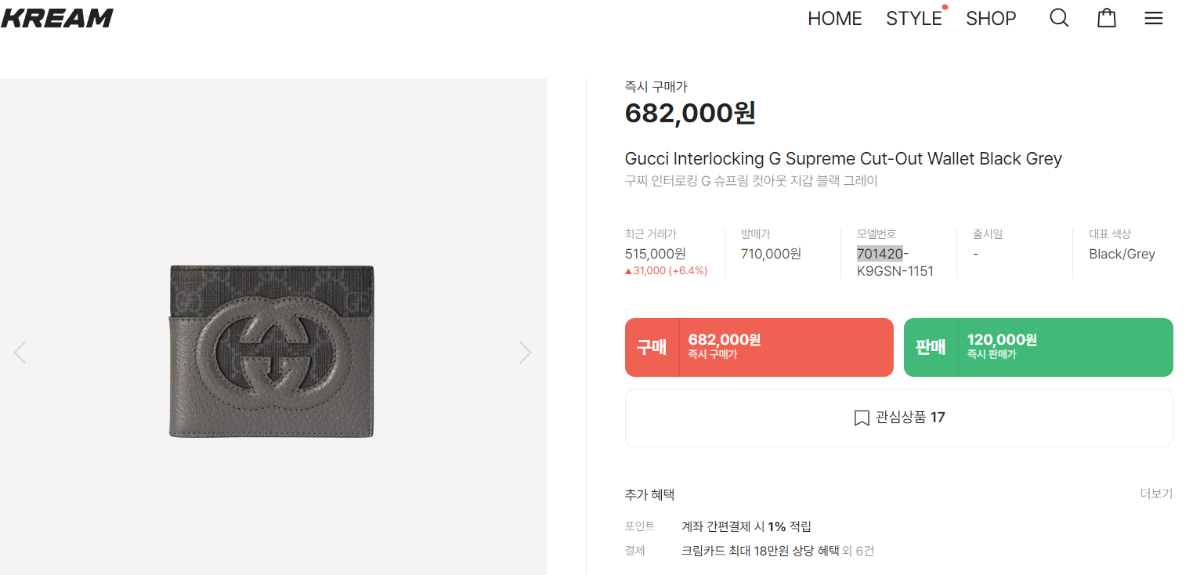Screen dimensions: 1200x575
Task: Click the Gucci wallet product image
Action: click(x=272, y=351)
